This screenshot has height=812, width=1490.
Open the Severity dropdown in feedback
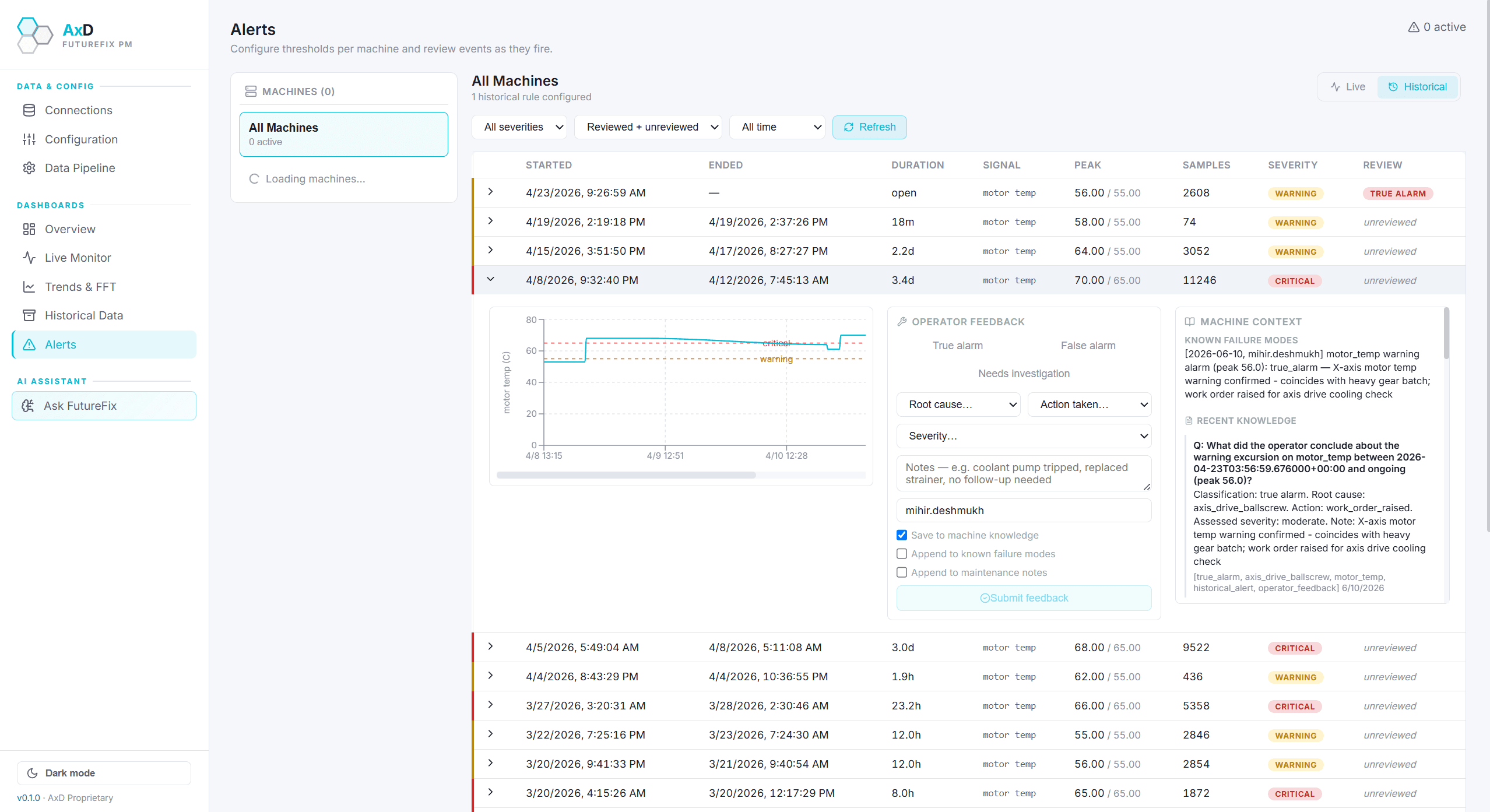coord(1024,436)
